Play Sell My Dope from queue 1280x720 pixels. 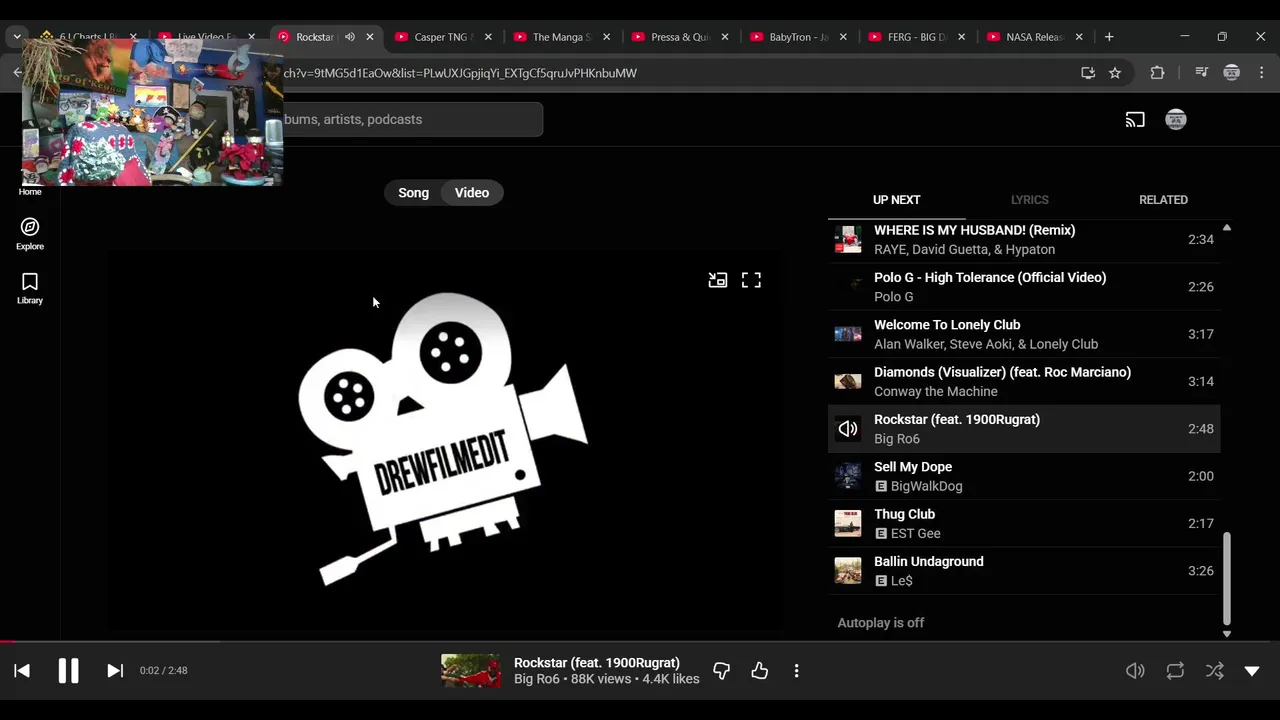(x=1024, y=476)
